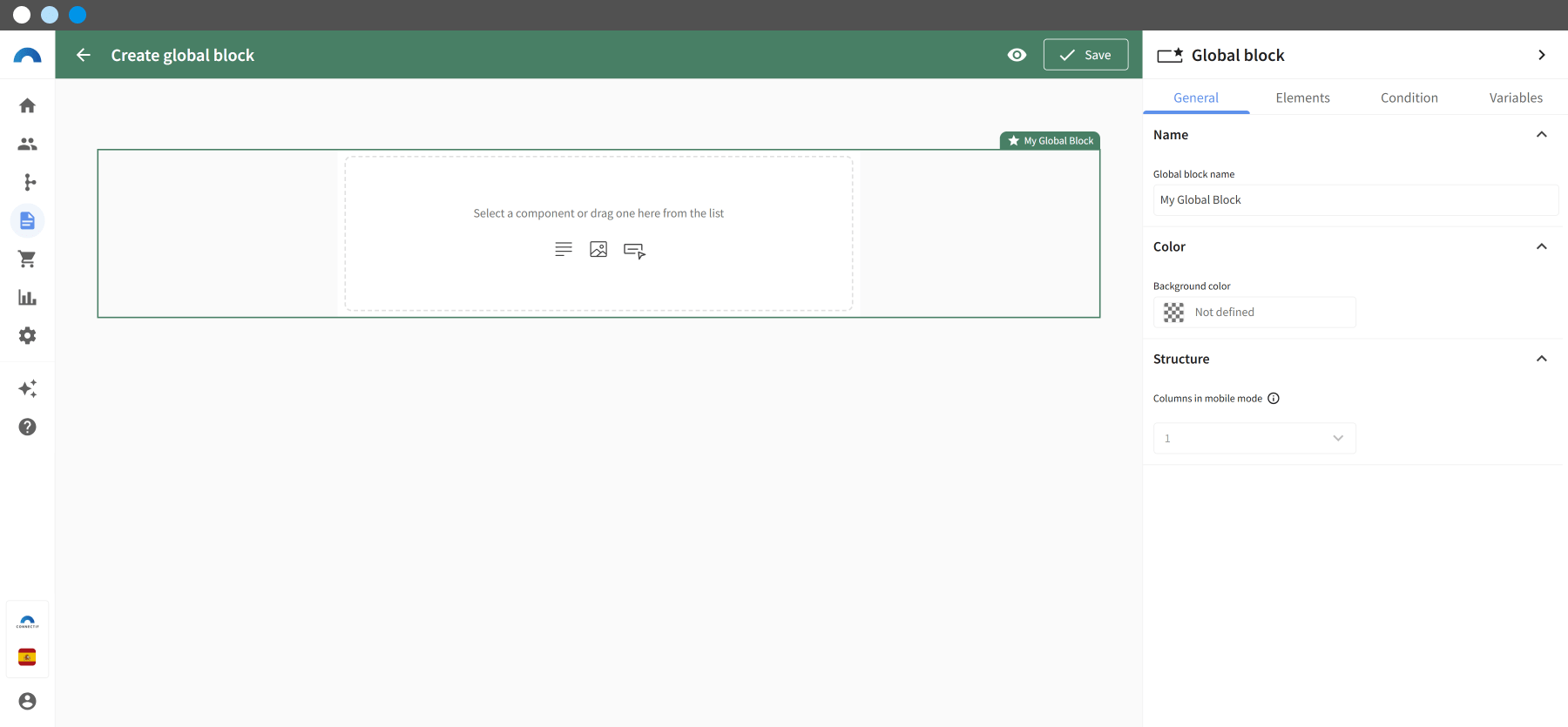Click the Connectif logo at top left
This screenshot has width=1568, height=727.
coord(27,55)
